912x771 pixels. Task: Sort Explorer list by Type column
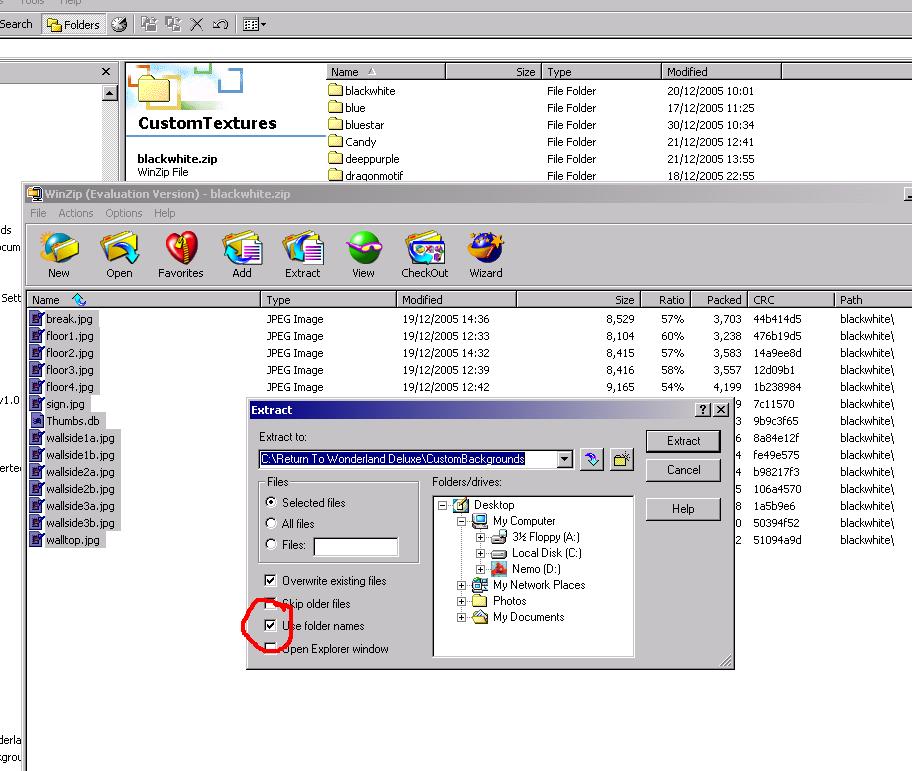(x=601, y=72)
